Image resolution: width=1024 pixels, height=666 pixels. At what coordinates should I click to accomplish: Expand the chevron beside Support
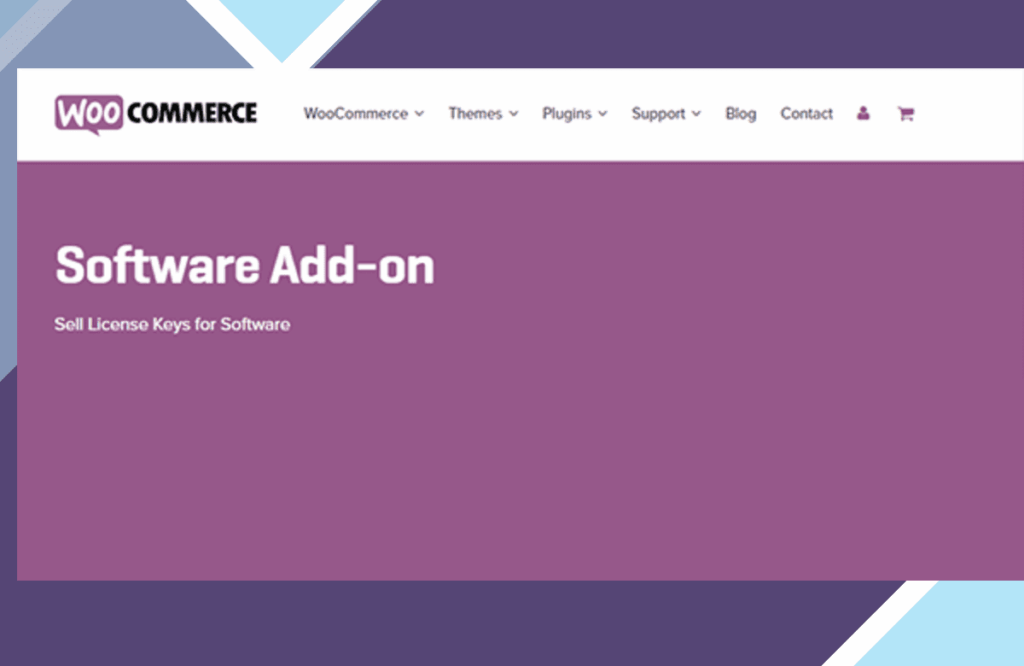[697, 114]
